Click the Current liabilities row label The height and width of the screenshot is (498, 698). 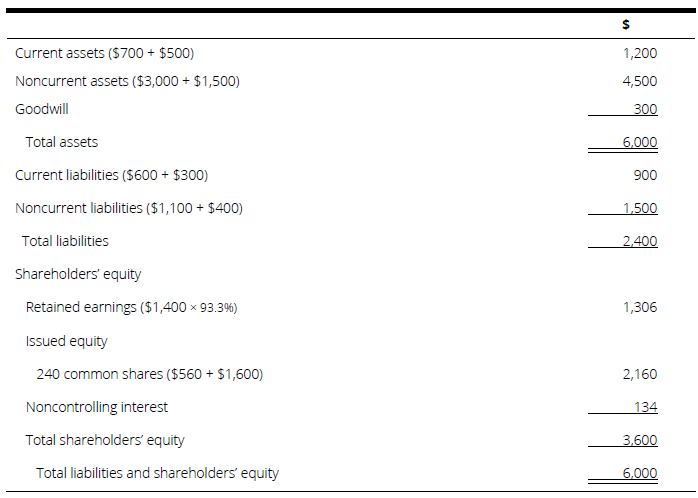[111, 175]
